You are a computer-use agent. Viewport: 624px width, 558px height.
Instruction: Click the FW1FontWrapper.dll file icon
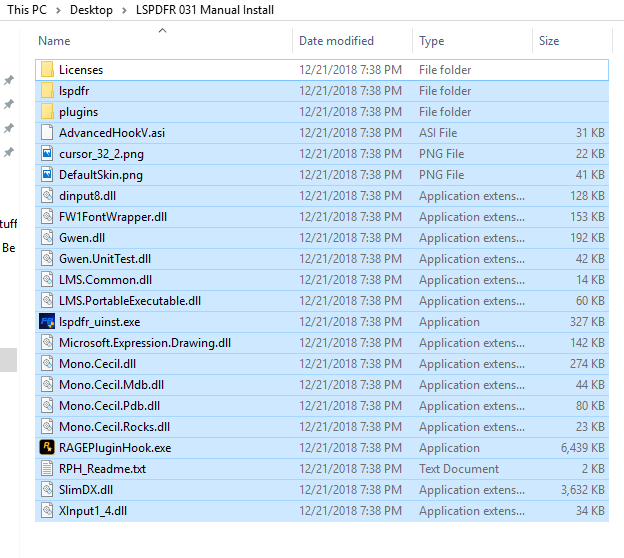coord(47,217)
